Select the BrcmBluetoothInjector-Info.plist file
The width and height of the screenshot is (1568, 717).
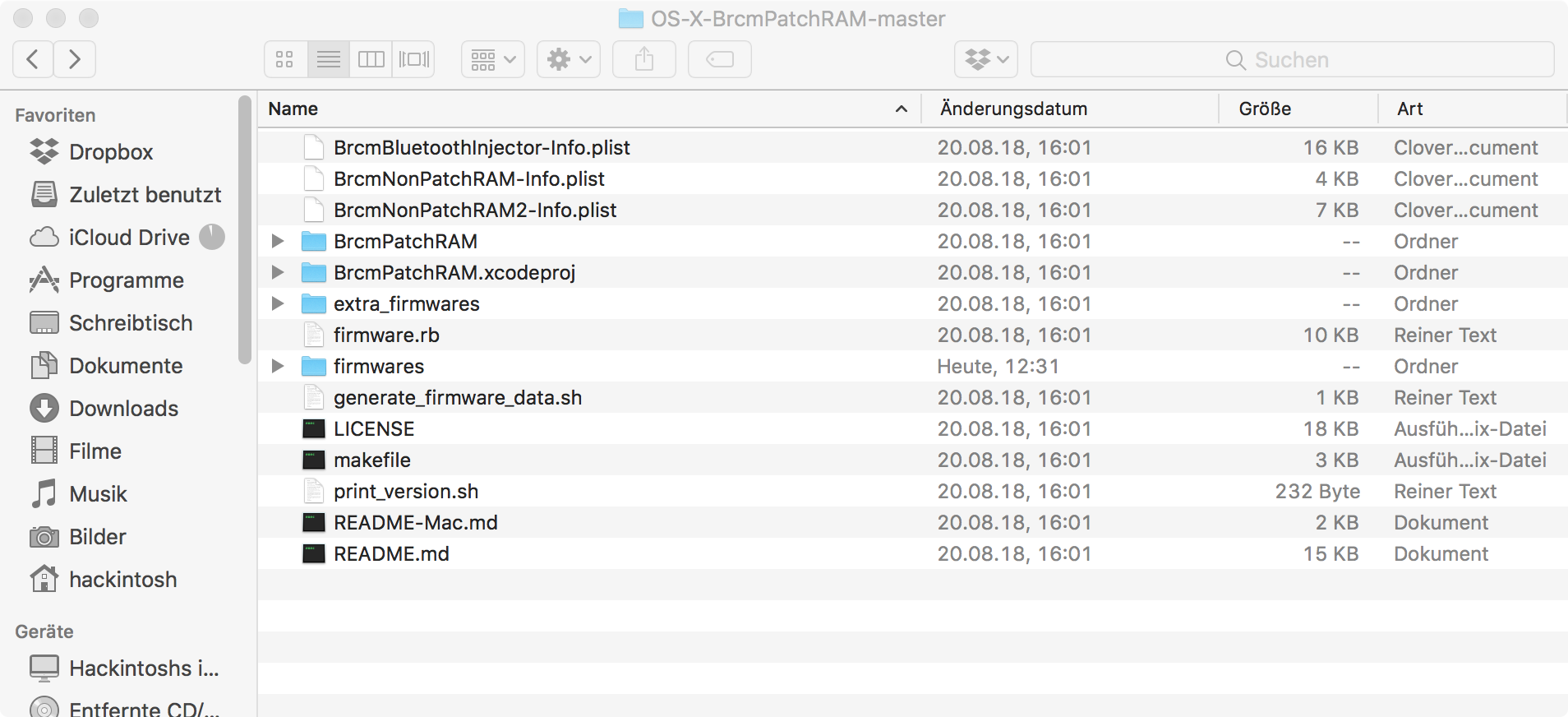point(482,147)
